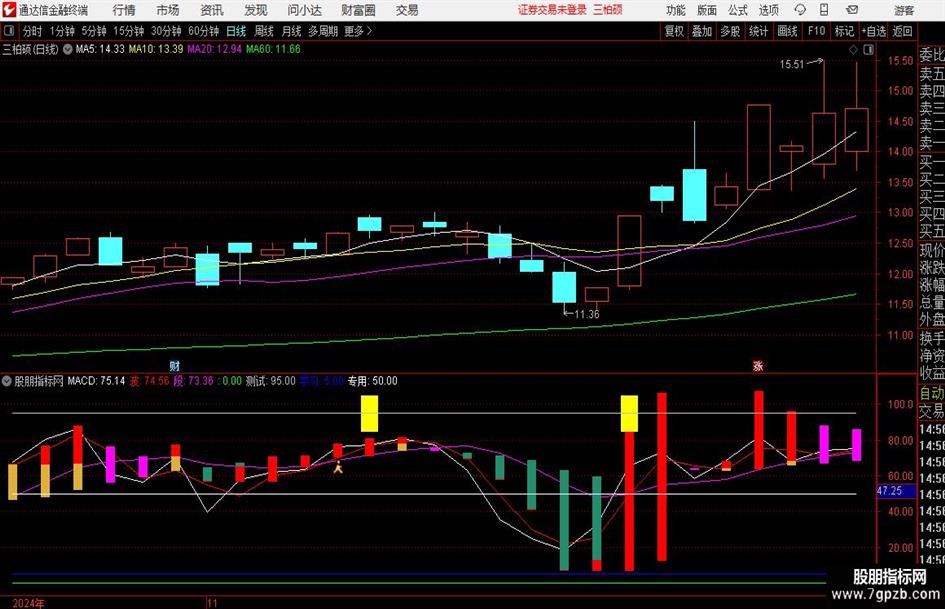Open the 三柏硕(日线) indicator dropdown arrow
945x609 pixels.
(x=67, y=49)
